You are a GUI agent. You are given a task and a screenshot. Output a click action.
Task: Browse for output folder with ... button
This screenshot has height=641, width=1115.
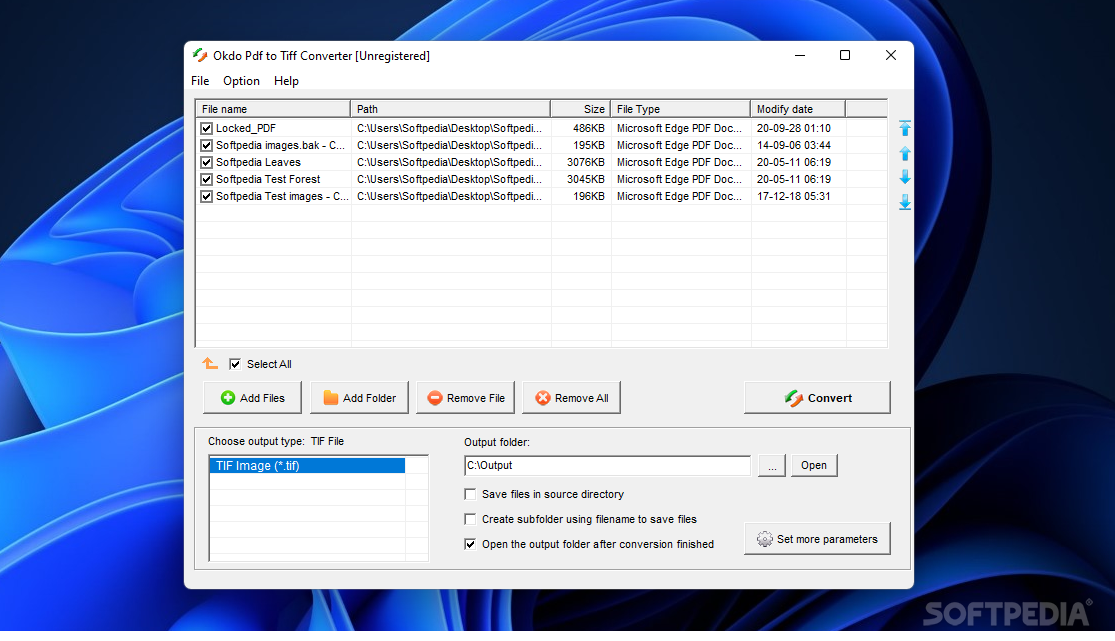pos(772,465)
